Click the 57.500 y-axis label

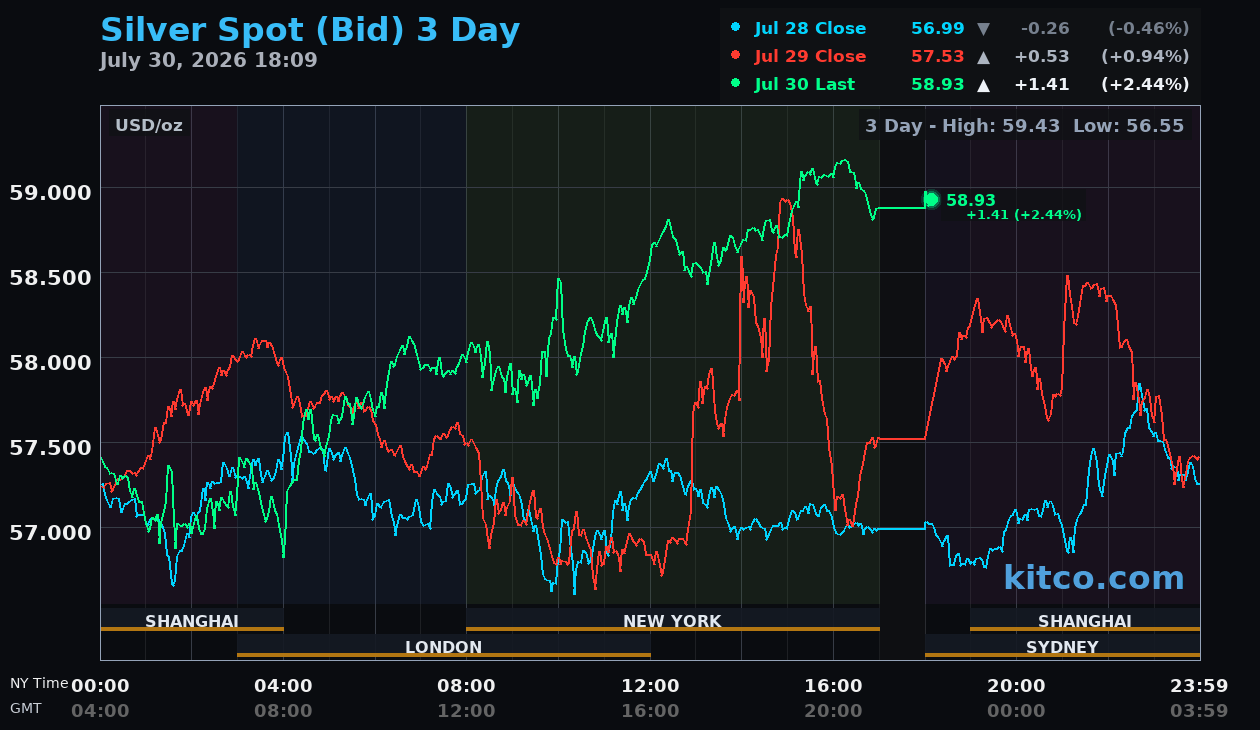50,446
